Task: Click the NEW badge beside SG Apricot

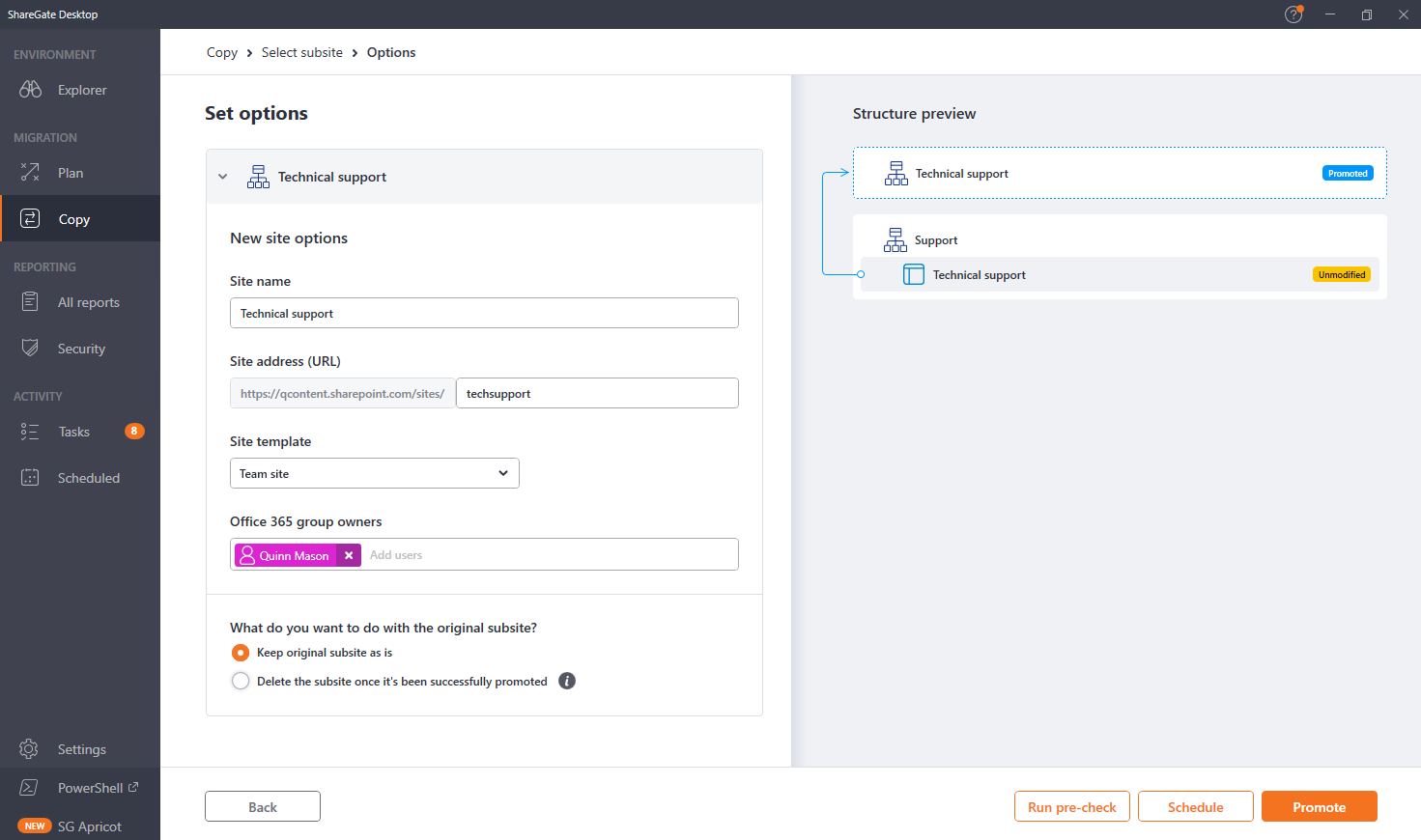Action: coord(35,826)
